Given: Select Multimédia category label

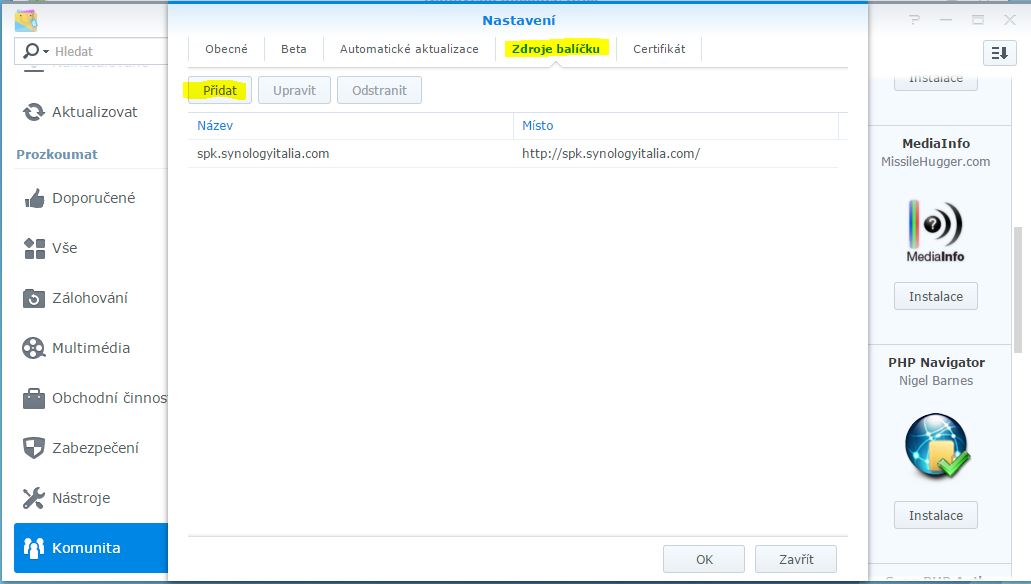Looking at the screenshot, I should point(91,348).
